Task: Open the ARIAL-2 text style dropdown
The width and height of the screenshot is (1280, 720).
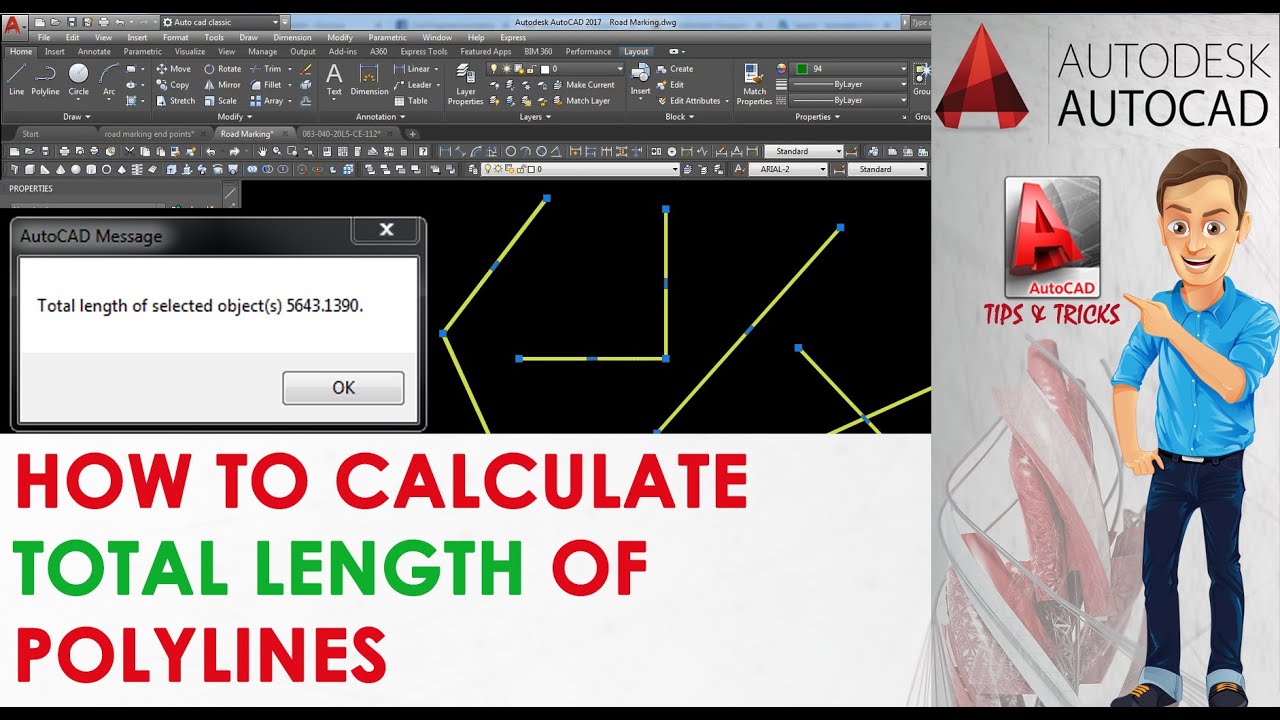Action: (788, 170)
